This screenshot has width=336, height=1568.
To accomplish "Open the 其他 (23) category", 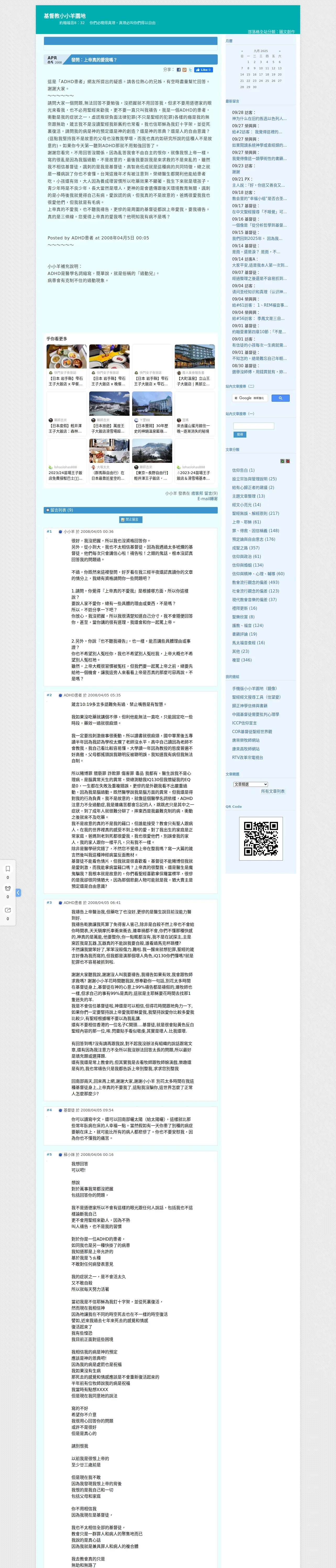I will click(x=240, y=651).
